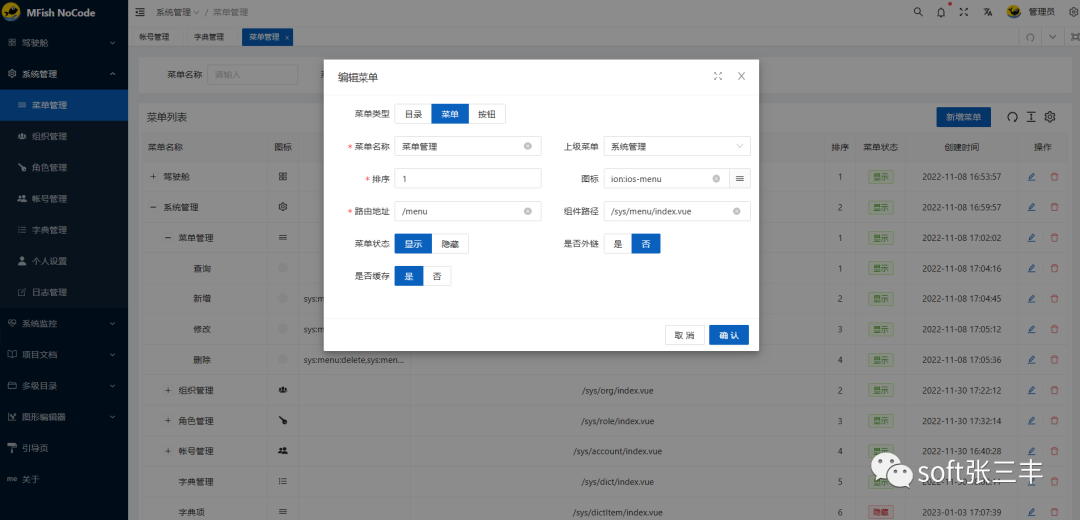Expand the 组织管理 row in table
The image size is (1080, 520).
167,391
